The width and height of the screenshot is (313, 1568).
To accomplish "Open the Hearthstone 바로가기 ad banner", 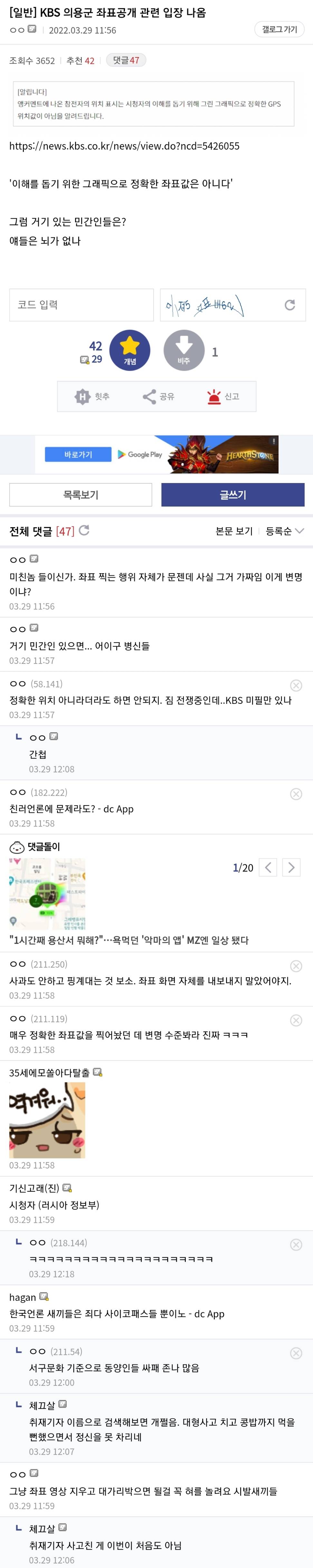I will click(78, 454).
